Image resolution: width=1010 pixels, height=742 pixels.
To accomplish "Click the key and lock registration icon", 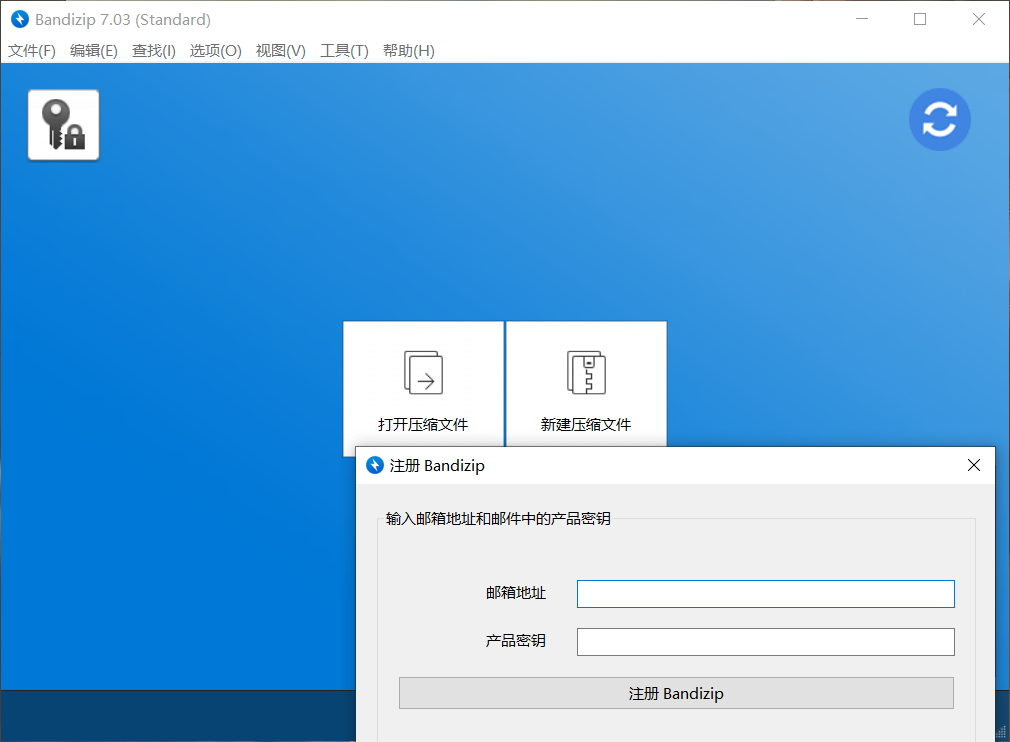I will (x=63, y=124).
